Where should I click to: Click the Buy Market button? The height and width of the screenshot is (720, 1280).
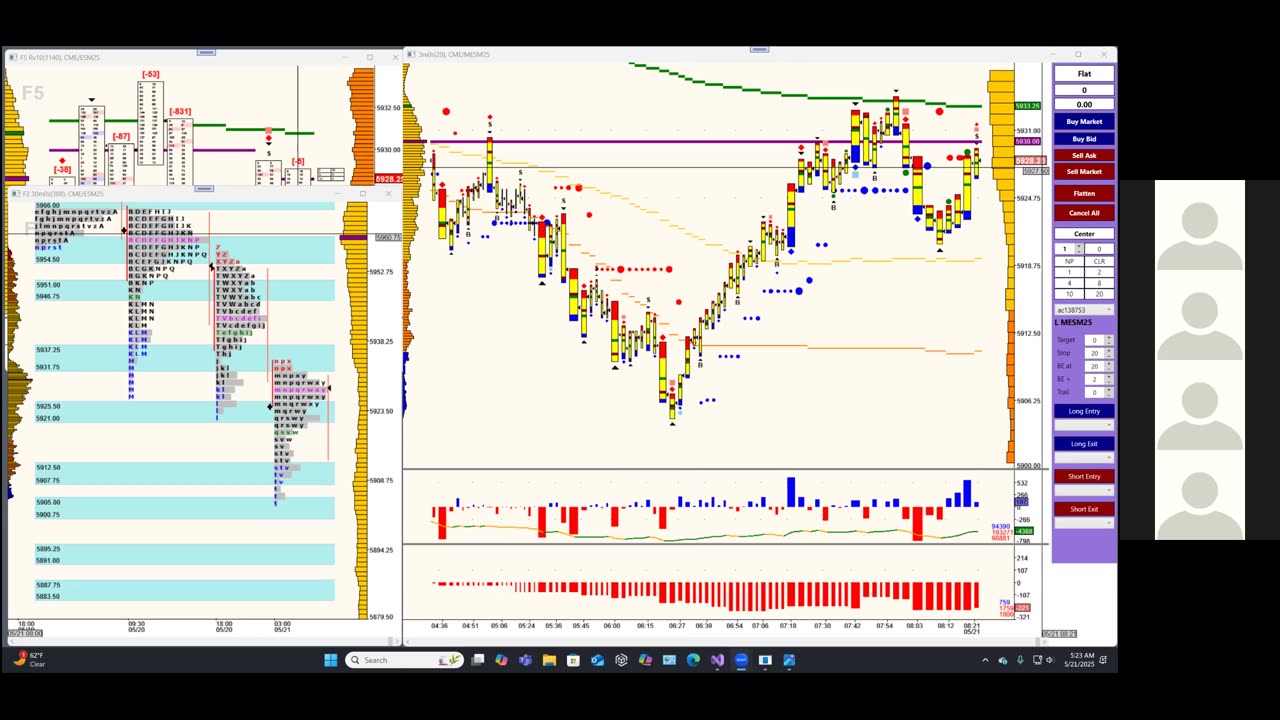click(1084, 122)
